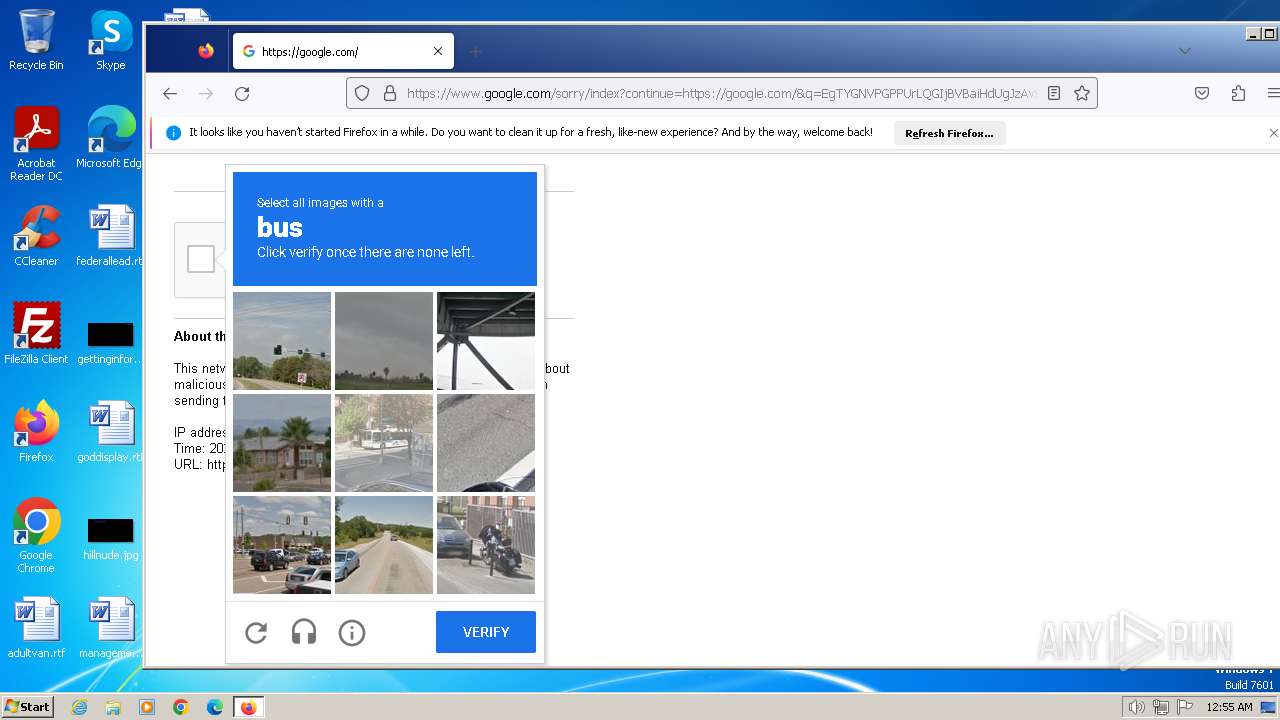Click the network tray icon
The image size is (1280, 720).
click(1161, 707)
